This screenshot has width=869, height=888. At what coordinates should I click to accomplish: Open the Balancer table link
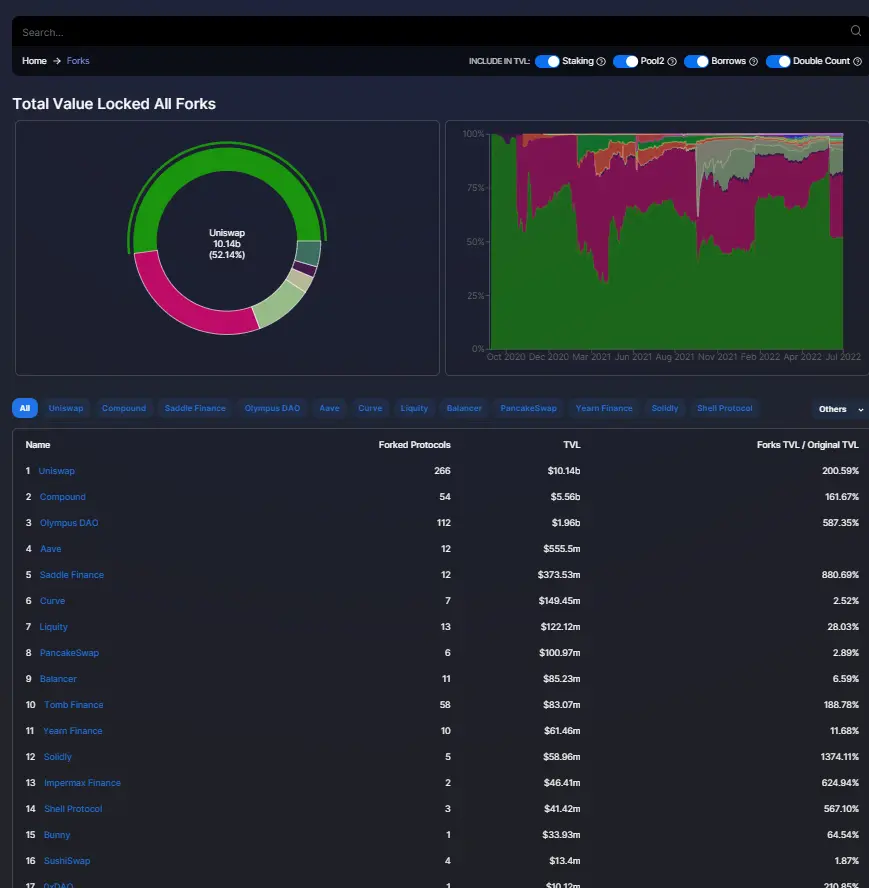point(58,679)
